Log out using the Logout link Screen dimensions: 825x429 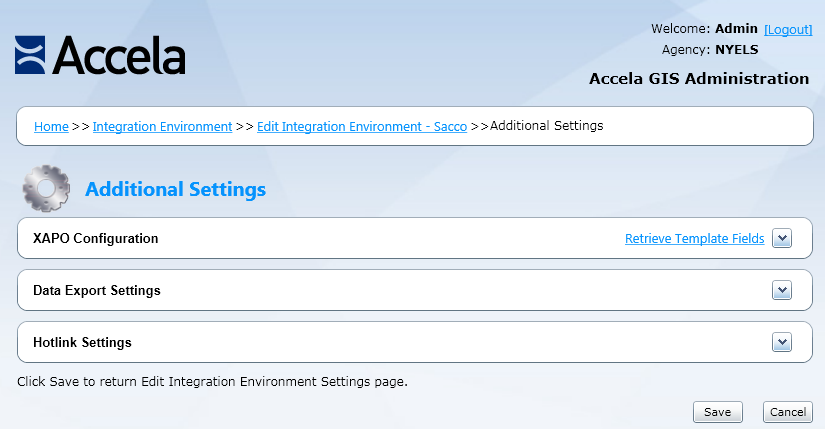(788, 30)
